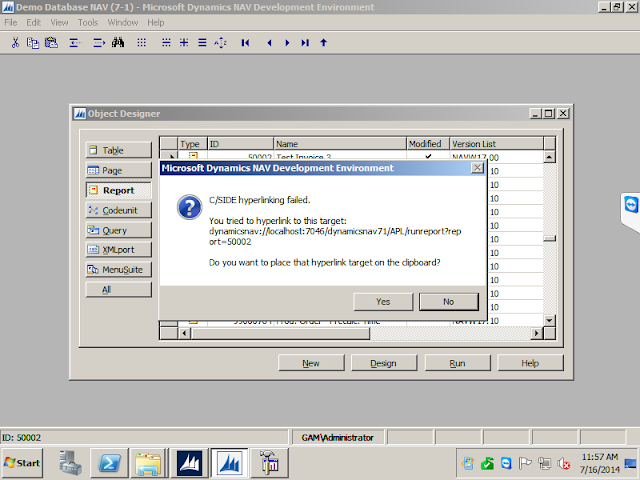Go to previous record arrow icon
Viewport: 640px width, 480px height.
click(269, 42)
